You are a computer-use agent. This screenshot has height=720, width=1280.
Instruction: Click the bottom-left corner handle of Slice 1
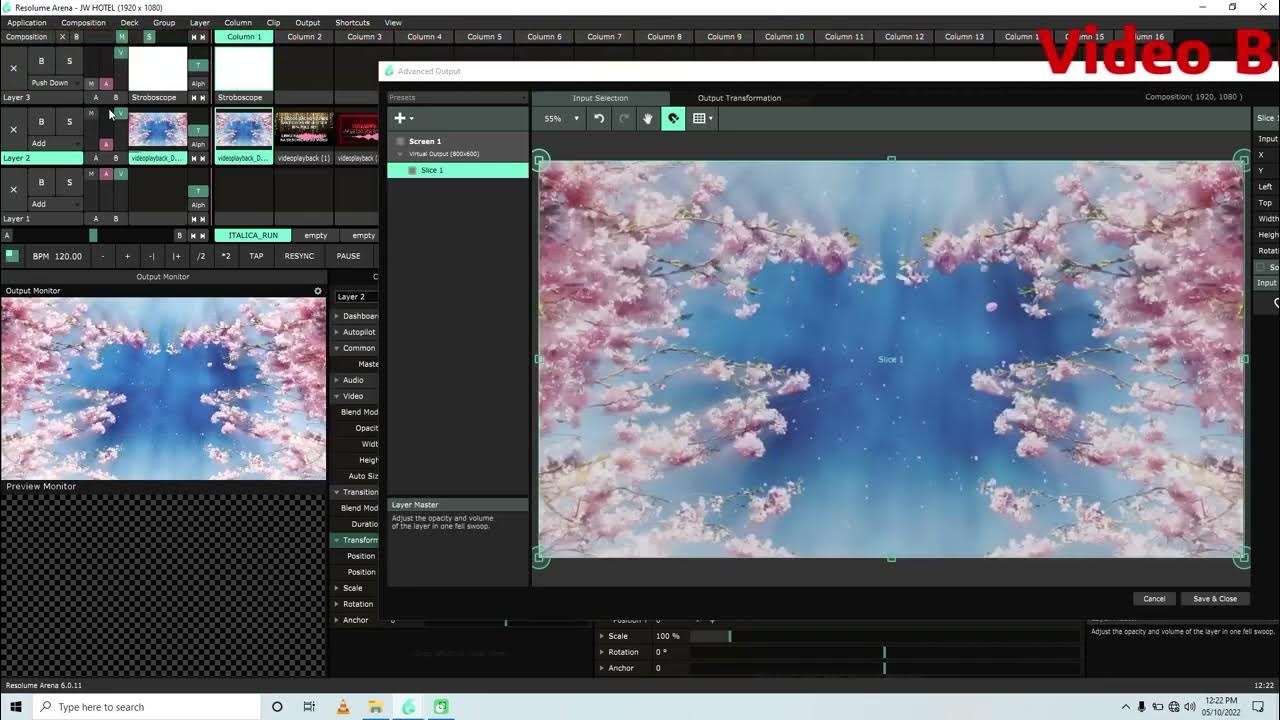pos(540,558)
